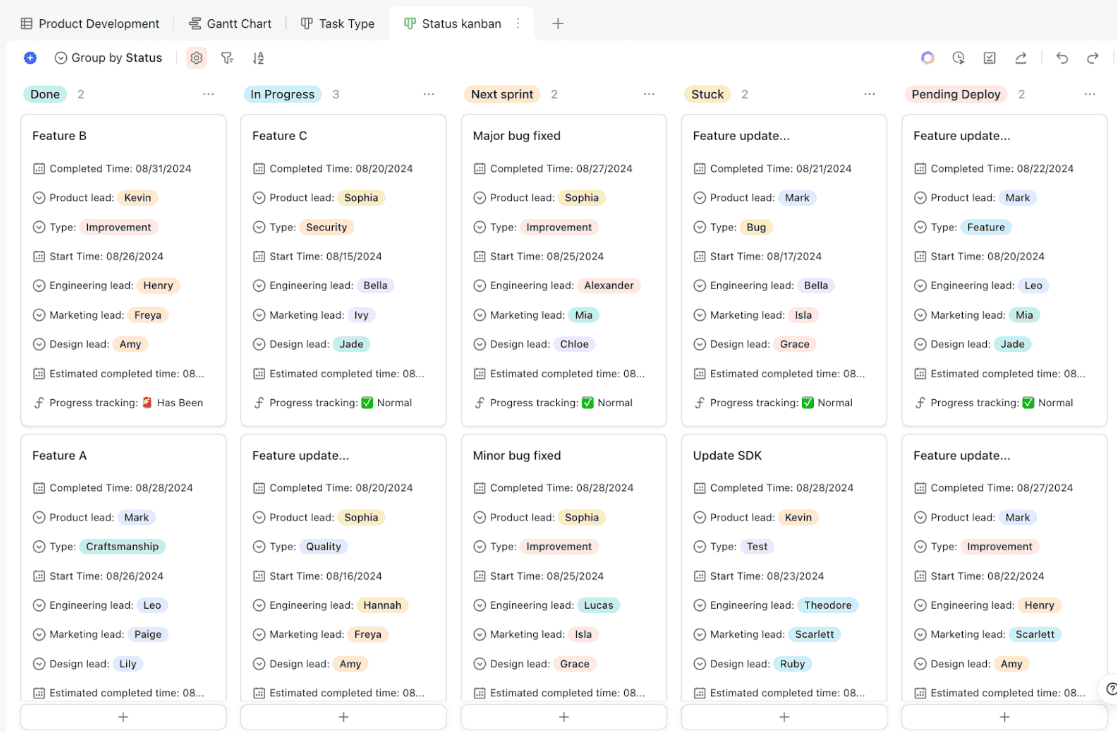Click Ivy marketing lead tag
Screen dimensions: 1117x732
pos(361,315)
